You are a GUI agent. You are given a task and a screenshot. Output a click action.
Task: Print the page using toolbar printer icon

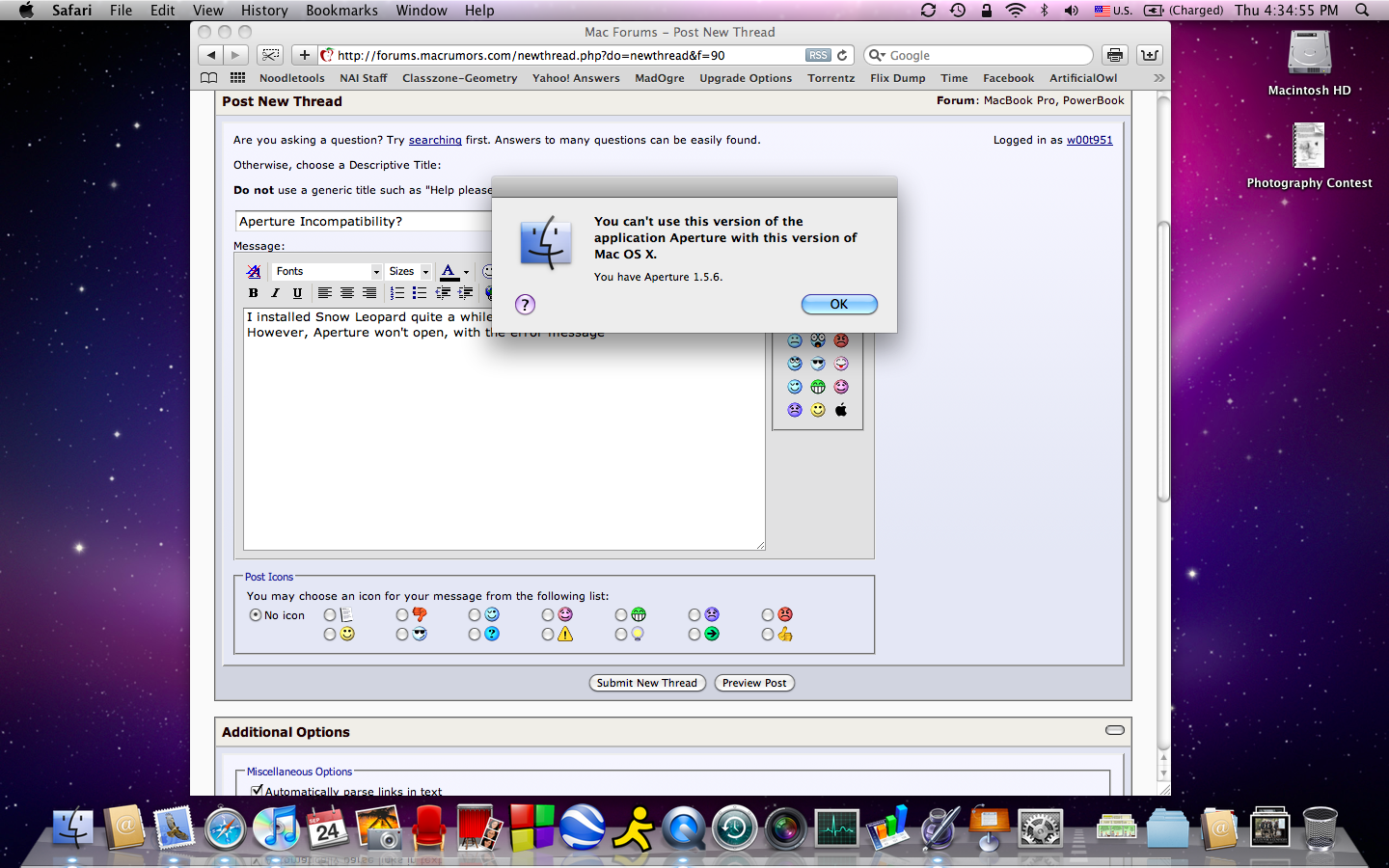point(1115,55)
